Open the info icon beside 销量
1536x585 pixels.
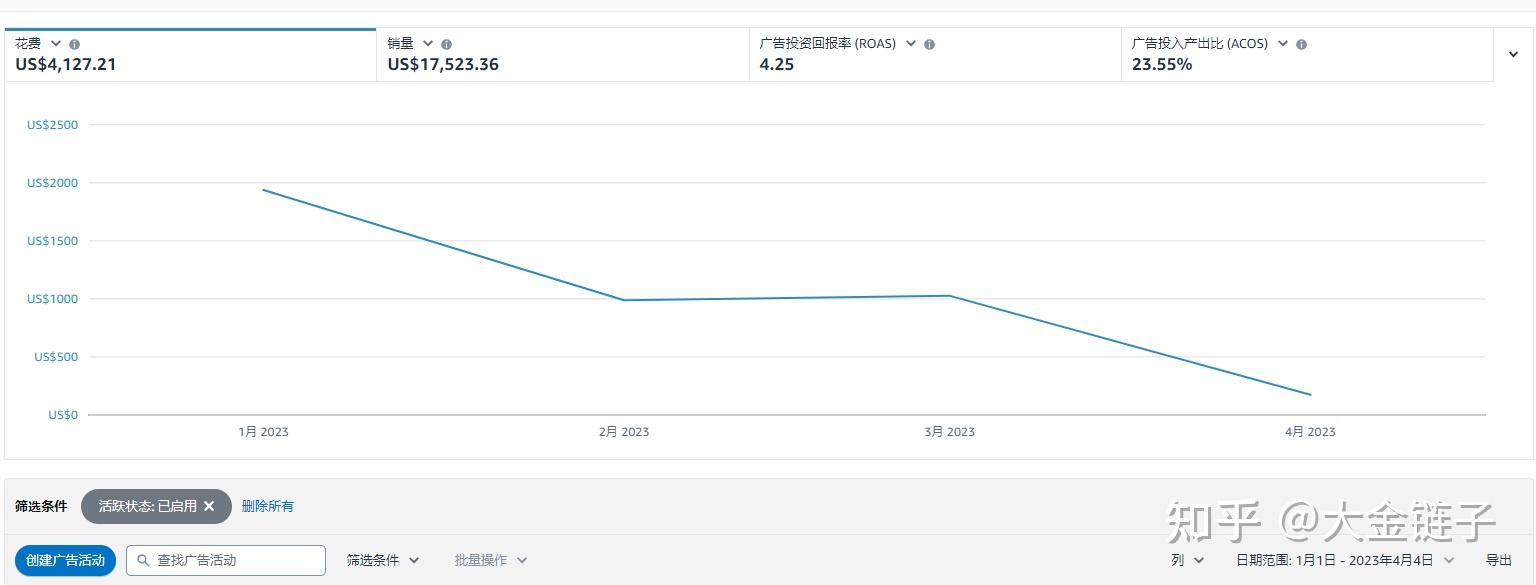tap(447, 44)
